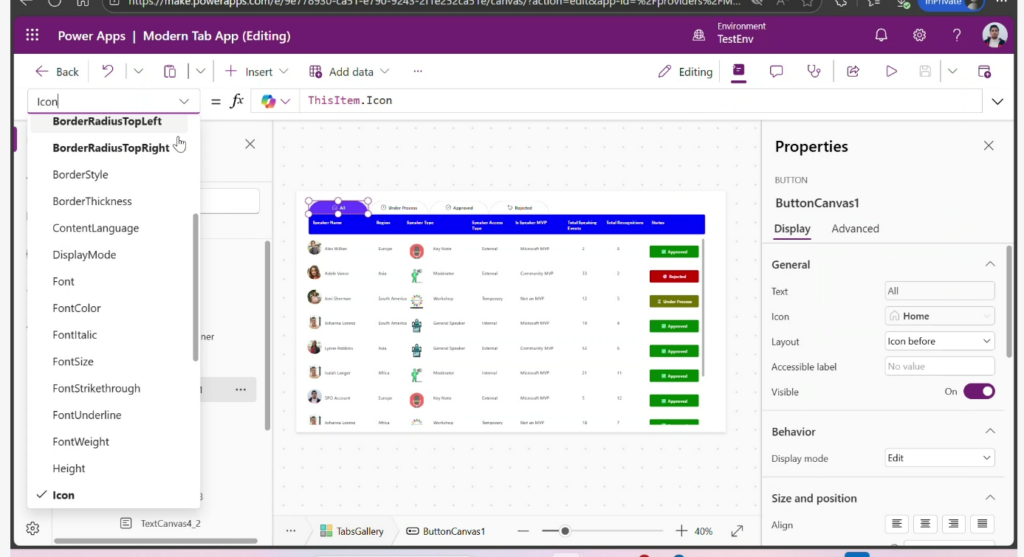The height and width of the screenshot is (557, 1024).
Task: Open the App checker stethoscope icon
Action: point(813,71)
